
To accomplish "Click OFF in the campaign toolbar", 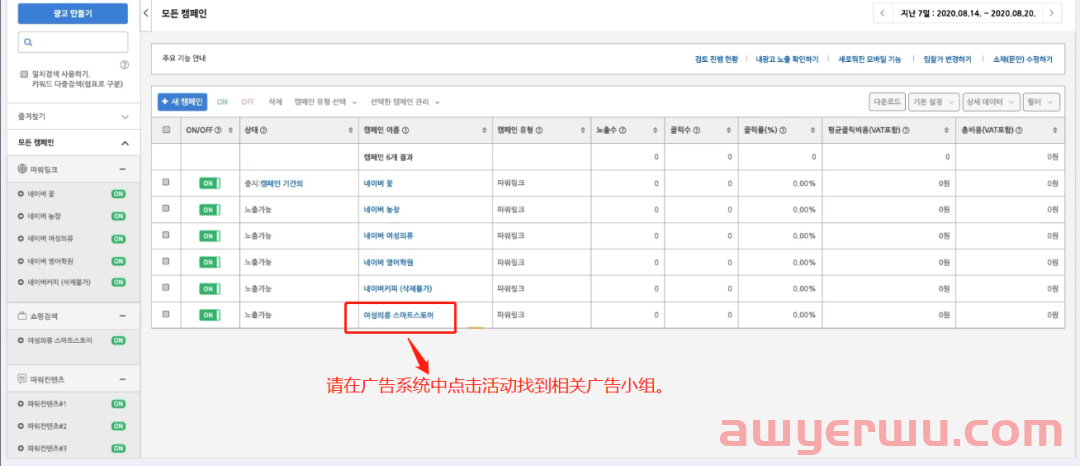I will [248, 102].
